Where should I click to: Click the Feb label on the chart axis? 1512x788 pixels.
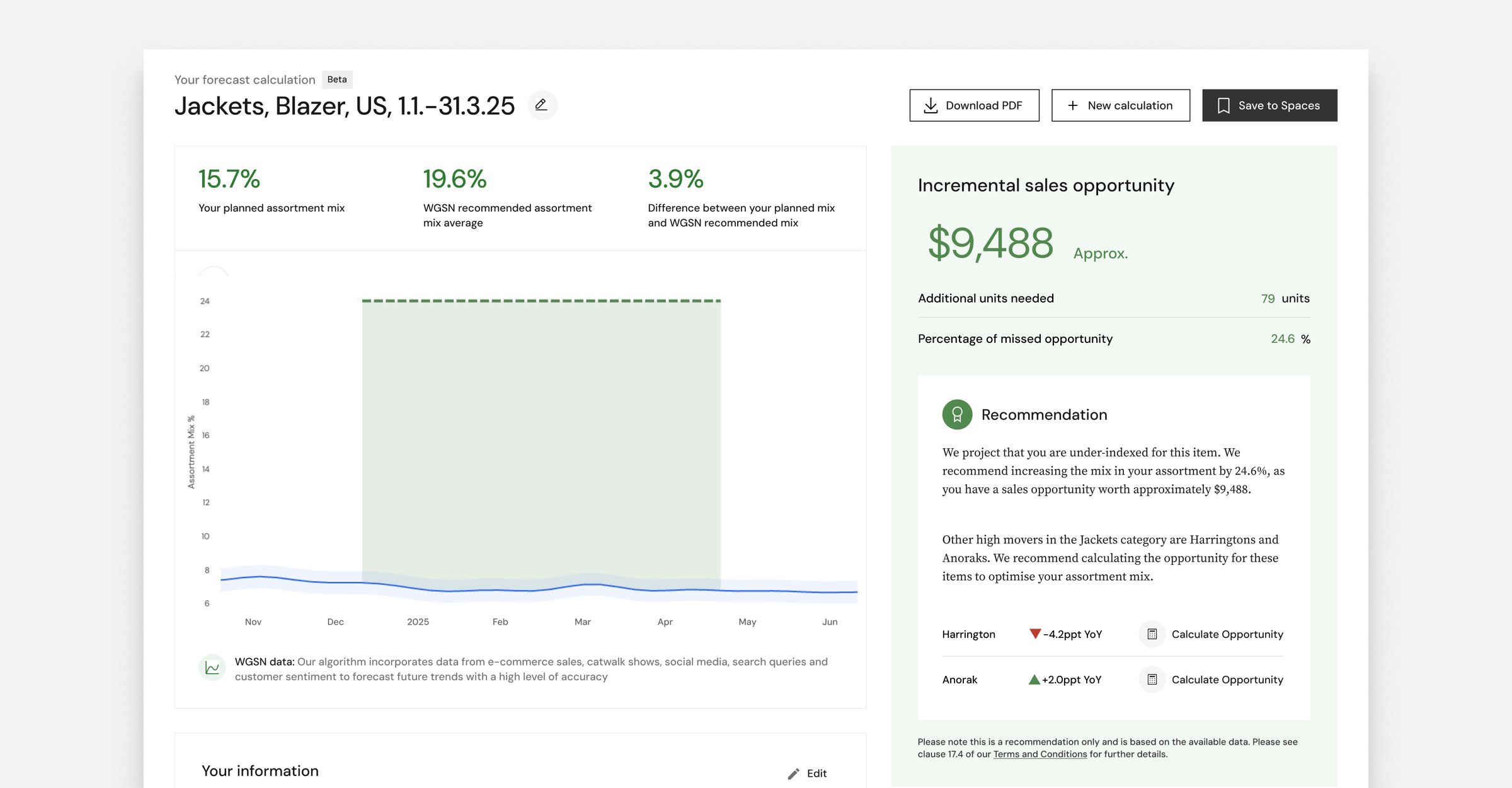[x=500, y=622]
